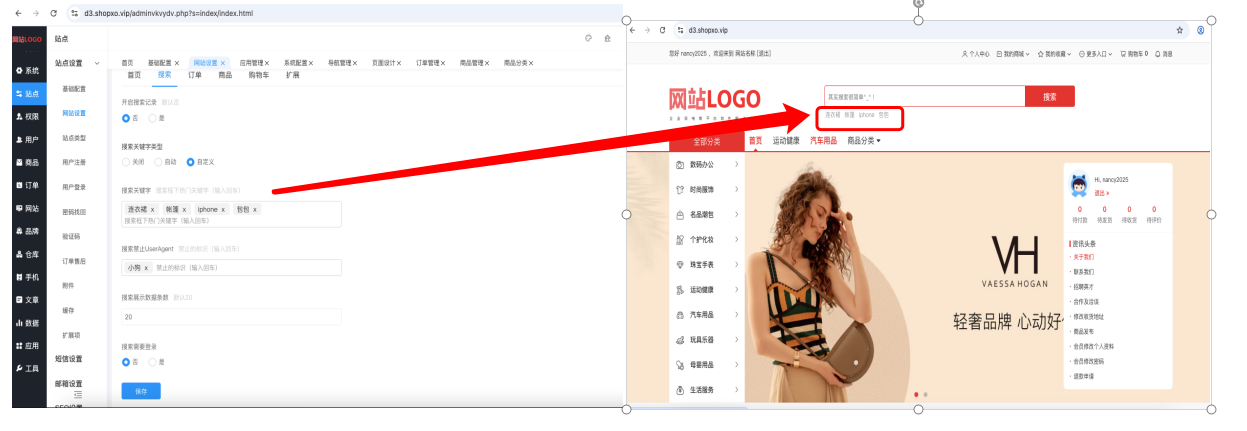The width and height of the screenshot is (1247, 431).
Task: Open 短信设置 menu group
Action: (x=70, y=358)
